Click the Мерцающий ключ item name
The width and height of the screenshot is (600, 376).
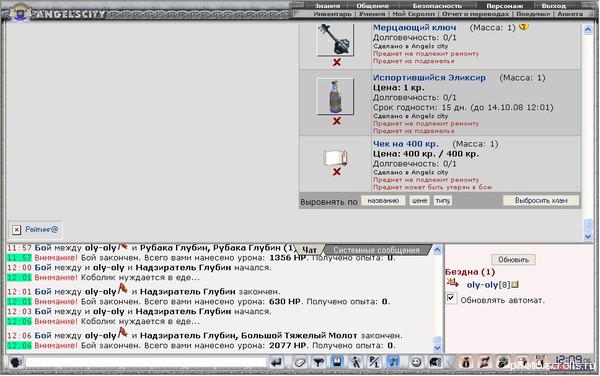(x=414, y=28)
